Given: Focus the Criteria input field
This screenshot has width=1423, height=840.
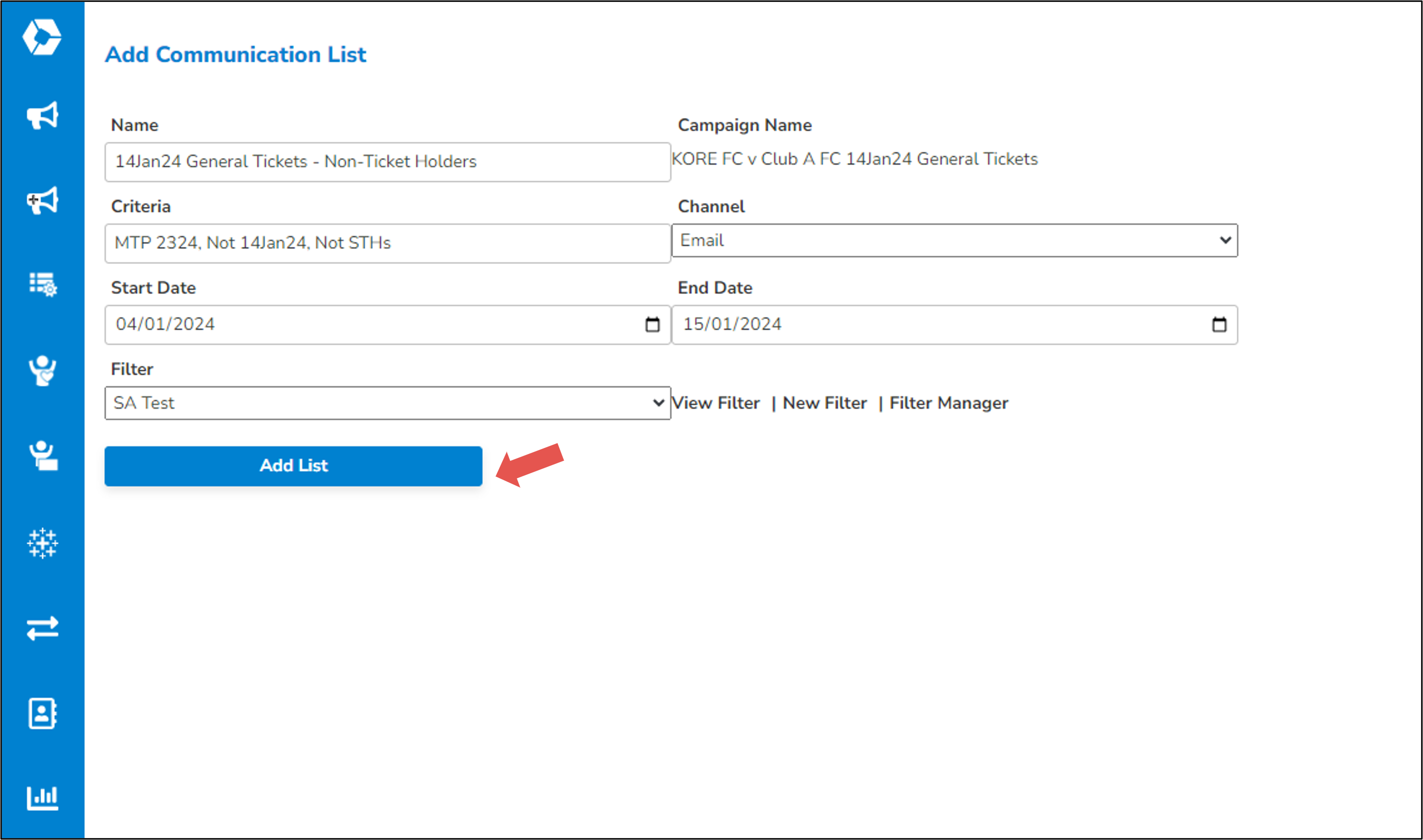Looking at the screenshot, I should [x=388, y=243].
